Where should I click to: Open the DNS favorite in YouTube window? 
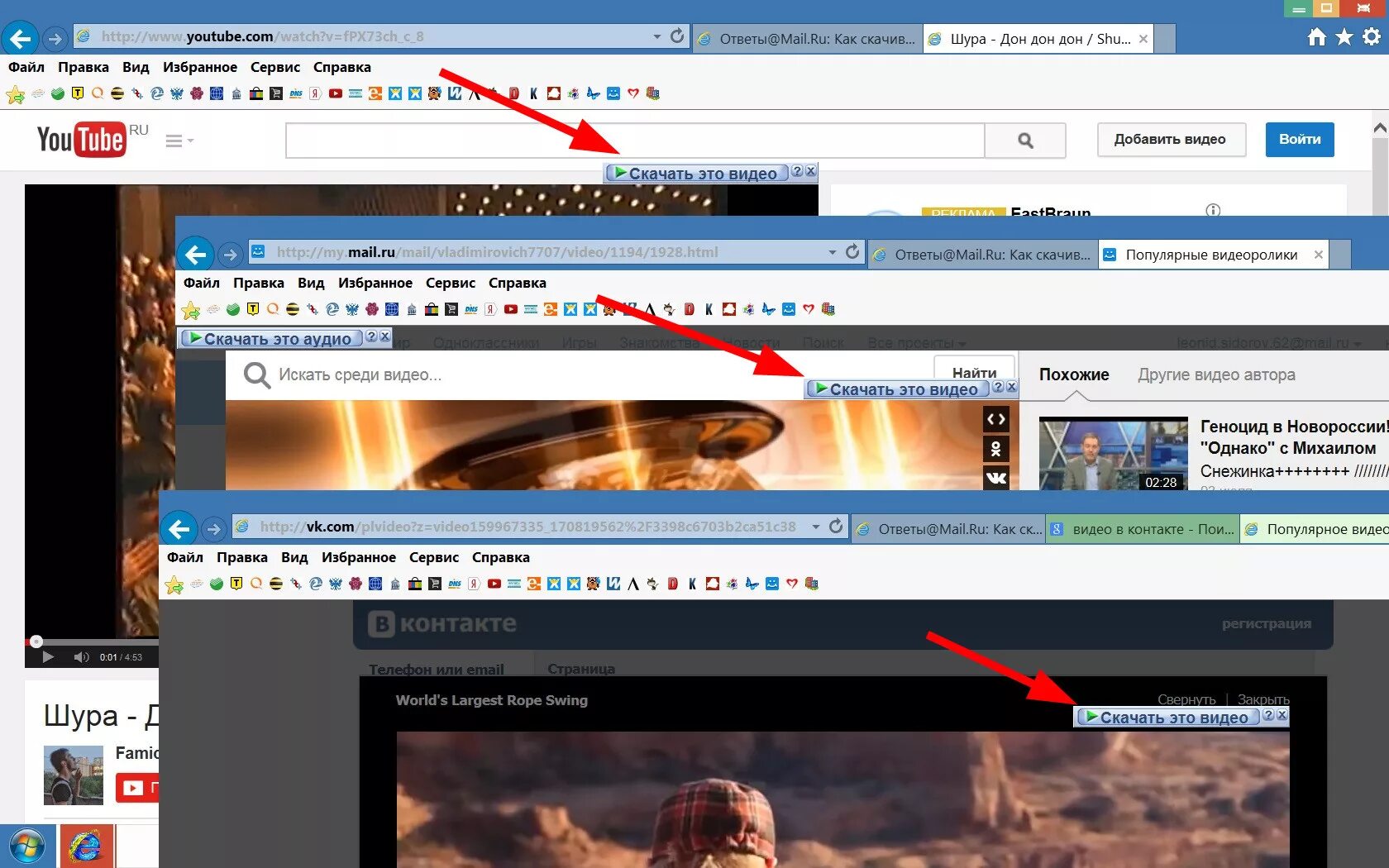point(296,93)
